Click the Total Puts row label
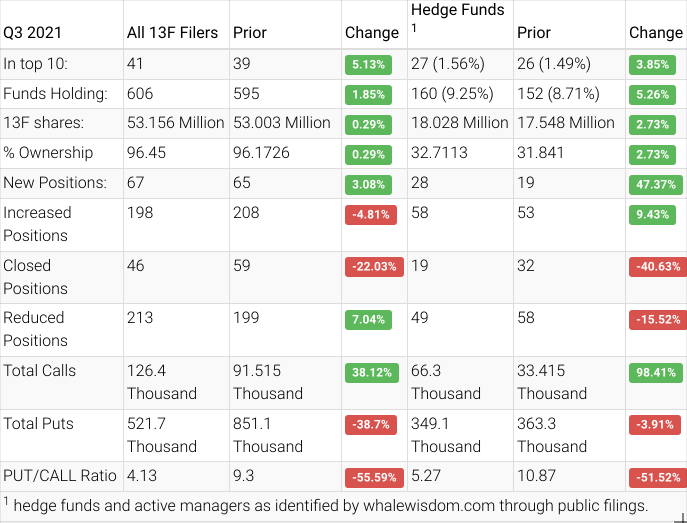This screenshot has width=687, height=523. [x=38, y=423]
